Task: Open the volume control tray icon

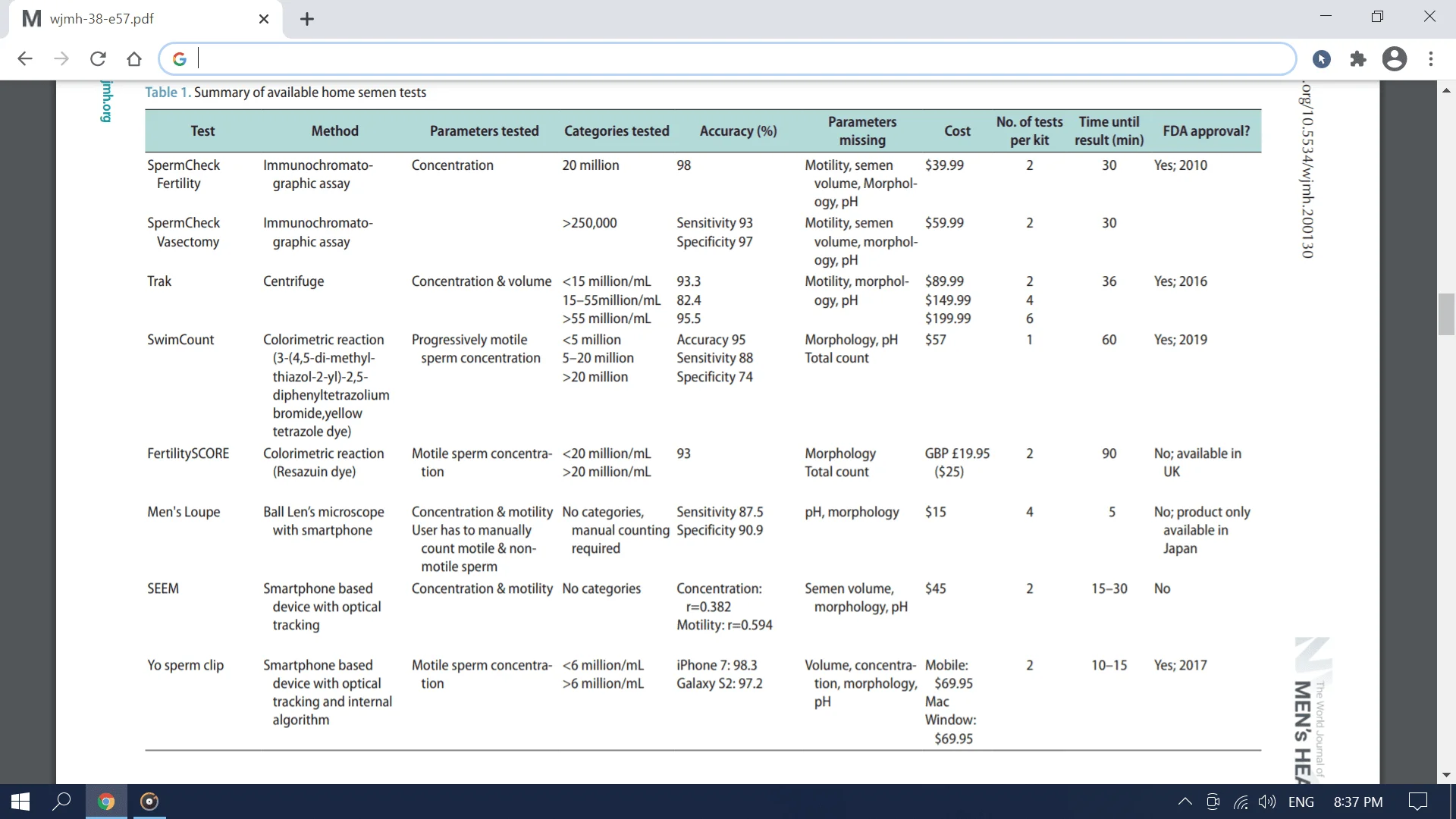Action: click(1267, 802)
